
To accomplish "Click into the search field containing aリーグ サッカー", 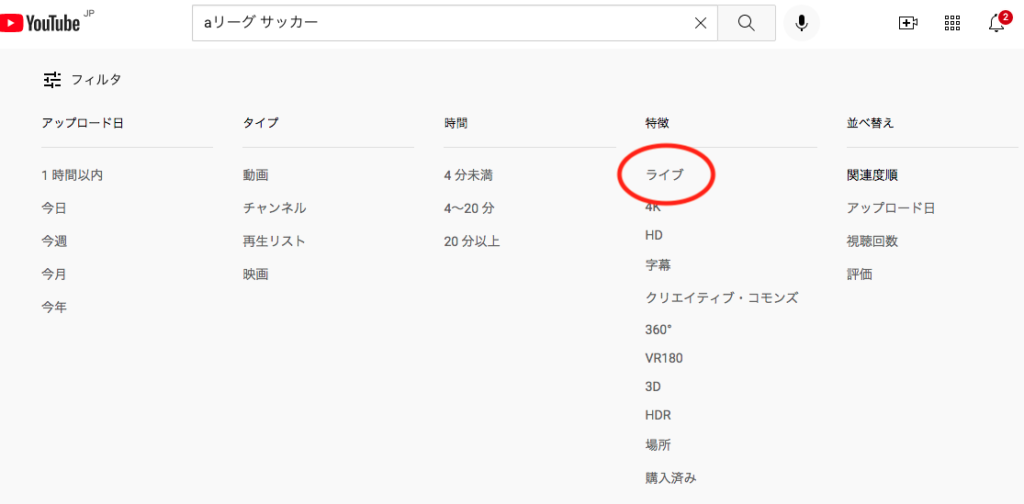I will (x=440, y=23).
